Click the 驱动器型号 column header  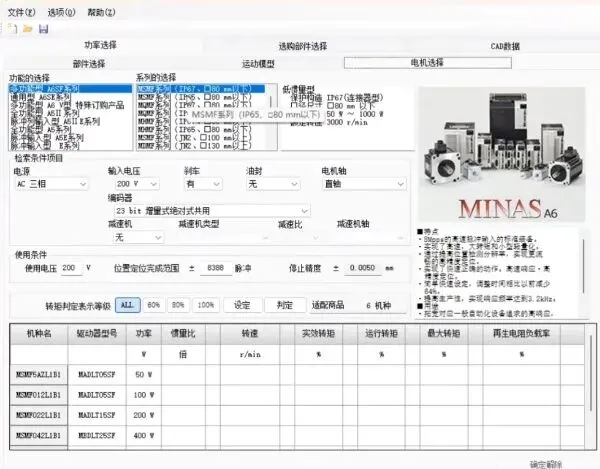[x=97, y=334]
